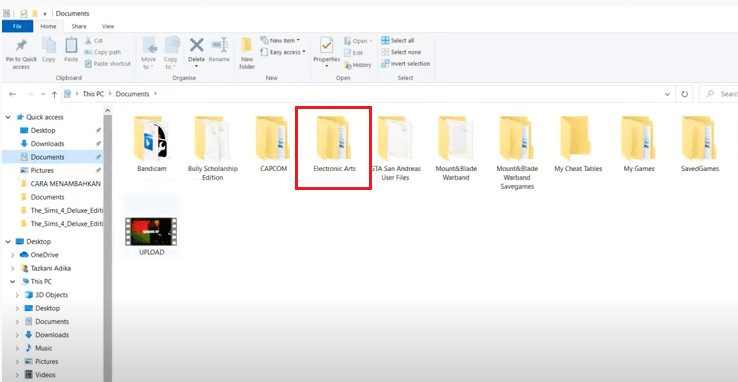
Task: Click the Pin to Quick access icon
Action: 21,46
